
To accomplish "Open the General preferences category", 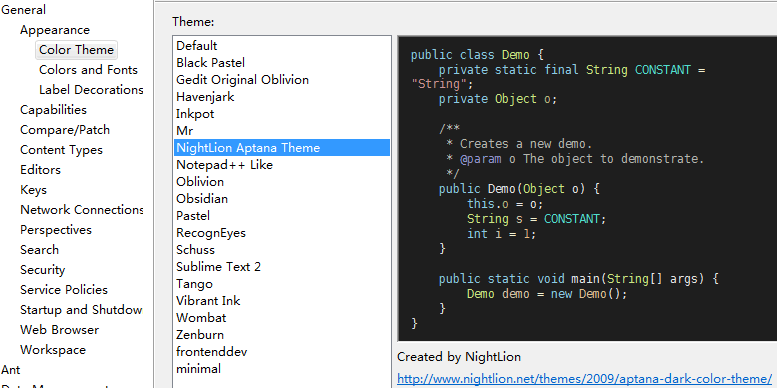I will (x=23, y=10).
